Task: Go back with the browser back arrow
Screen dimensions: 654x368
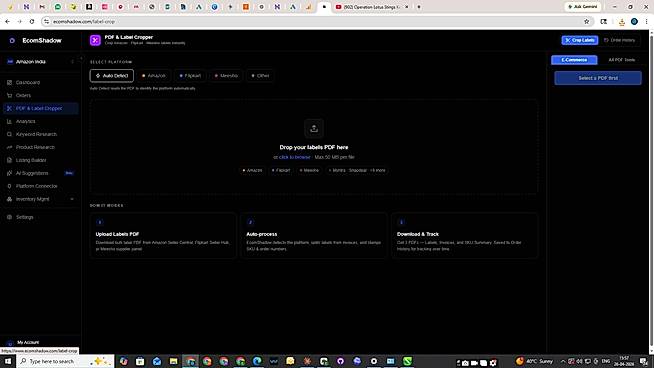Action: 8,21
